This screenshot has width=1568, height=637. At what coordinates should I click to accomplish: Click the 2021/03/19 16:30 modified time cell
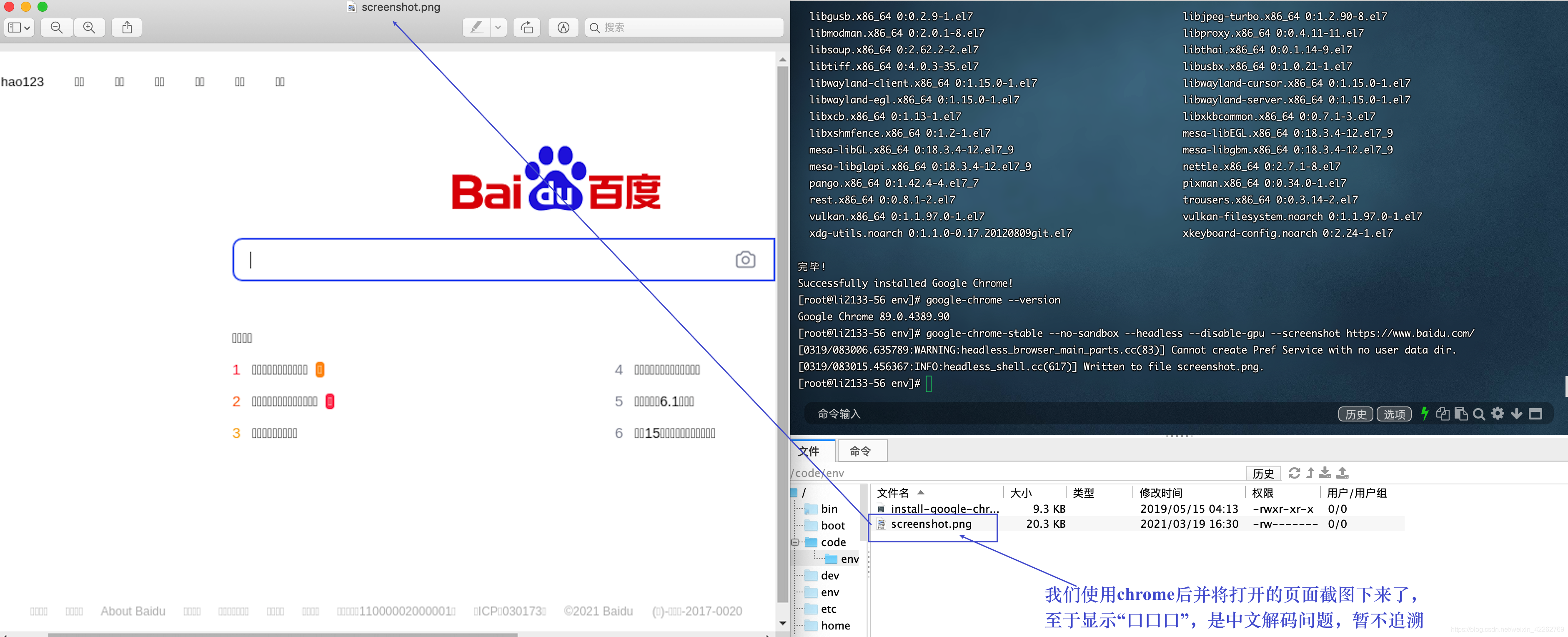[x=1189, y=524]
